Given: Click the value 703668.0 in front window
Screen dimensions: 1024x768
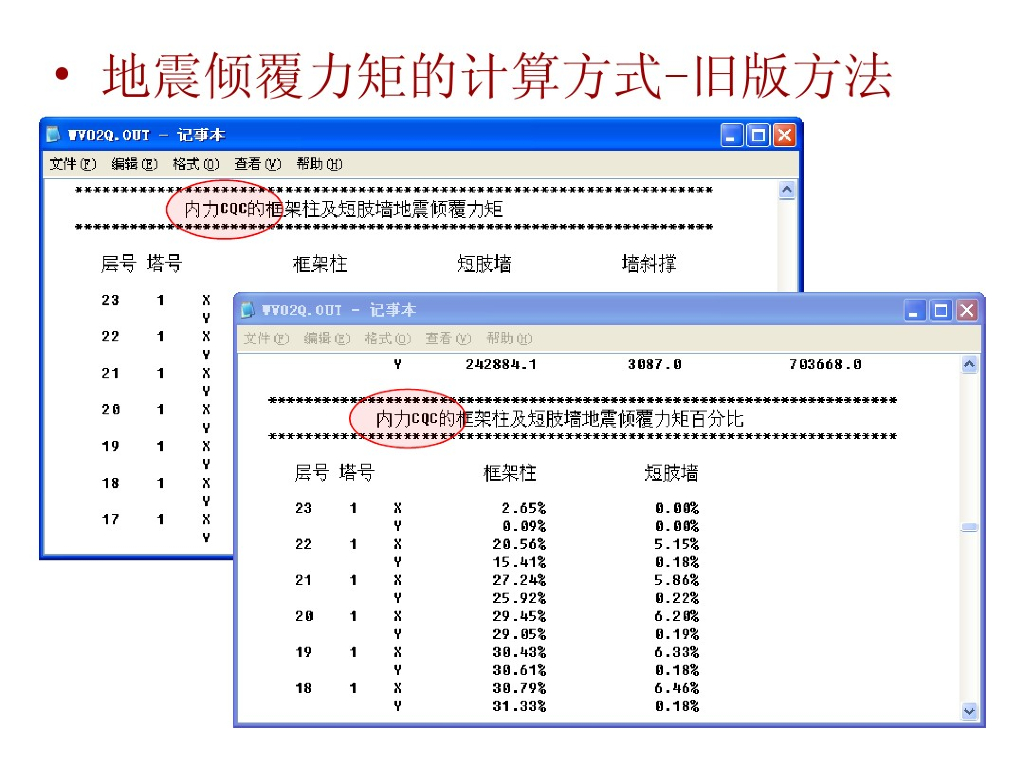Looking at the screenshot, I should tap(825, 364).
